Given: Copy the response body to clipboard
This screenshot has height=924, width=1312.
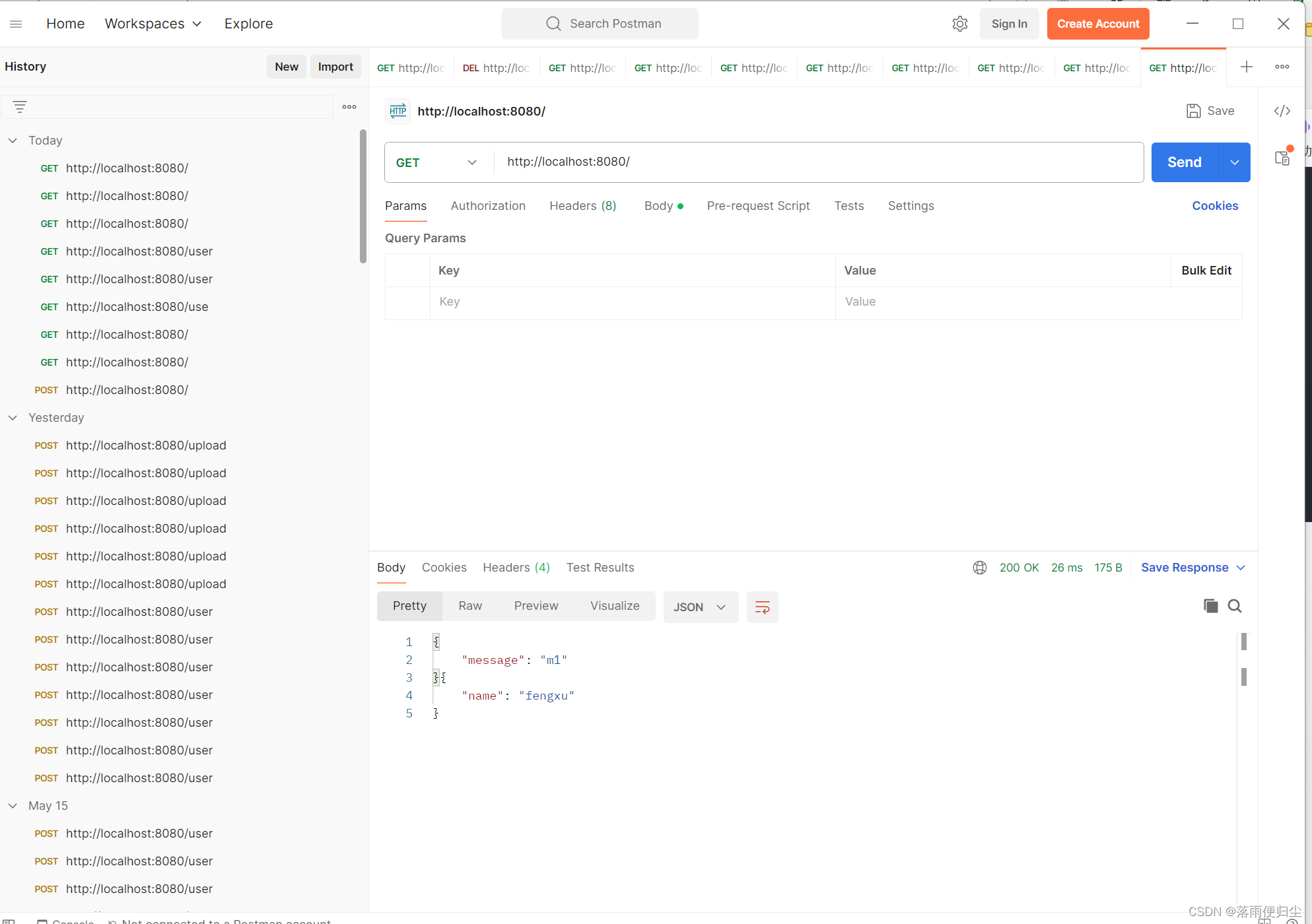Looking at the screenshot, I should [1210, 606].
